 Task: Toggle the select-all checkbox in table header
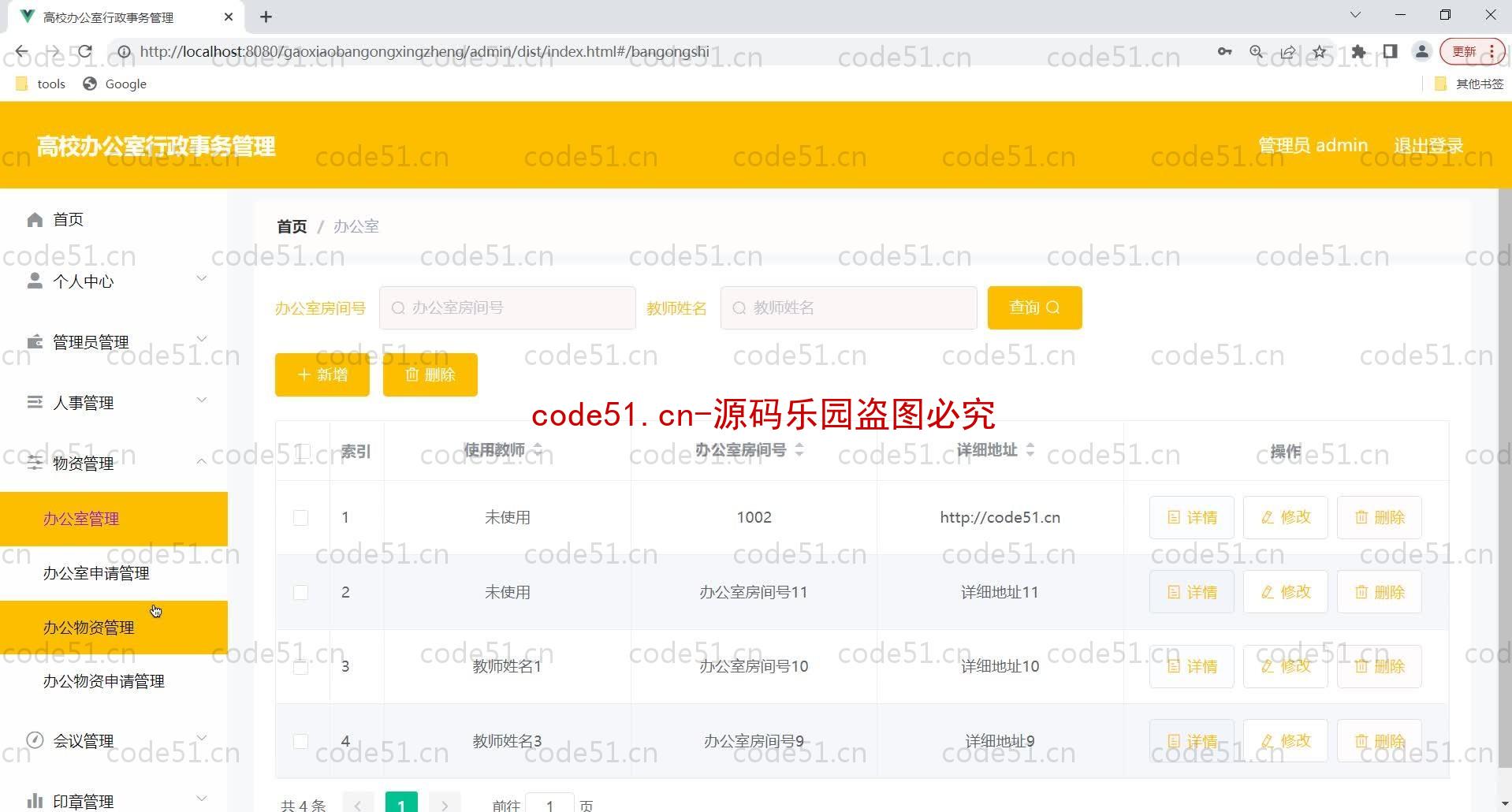[301, 451]
